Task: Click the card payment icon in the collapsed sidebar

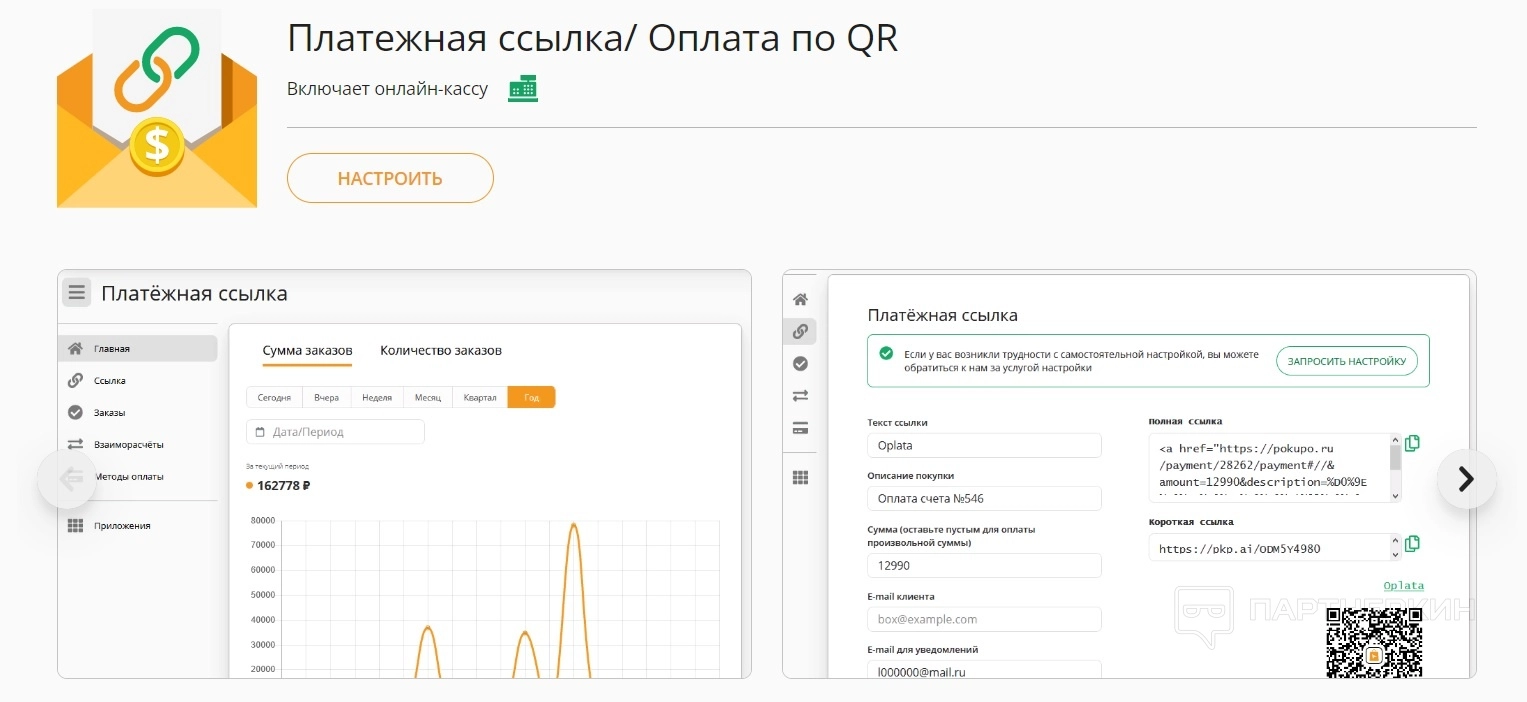Action: [x=800, y=429]
